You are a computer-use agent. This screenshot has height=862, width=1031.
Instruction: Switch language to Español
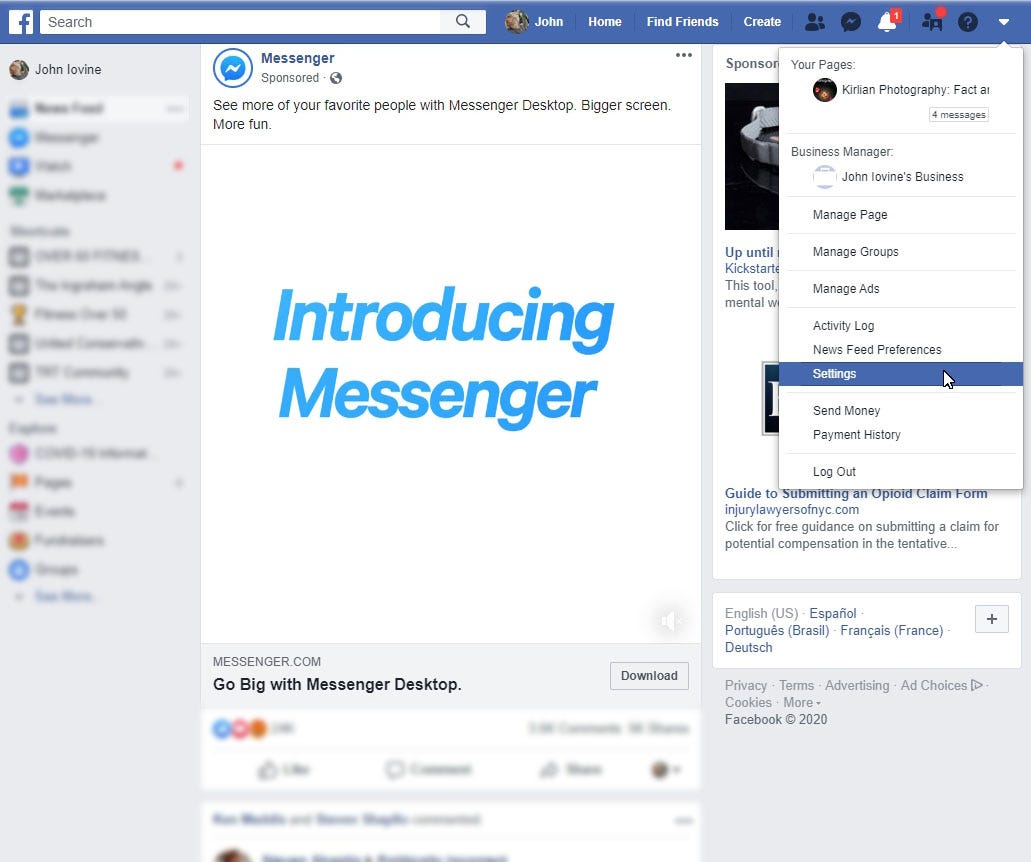coord(832,613)
